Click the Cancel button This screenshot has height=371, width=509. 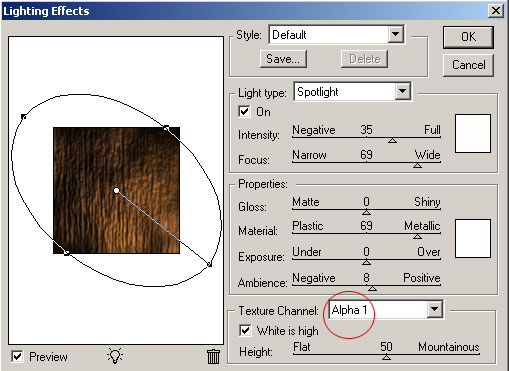[x=468, y=65]
